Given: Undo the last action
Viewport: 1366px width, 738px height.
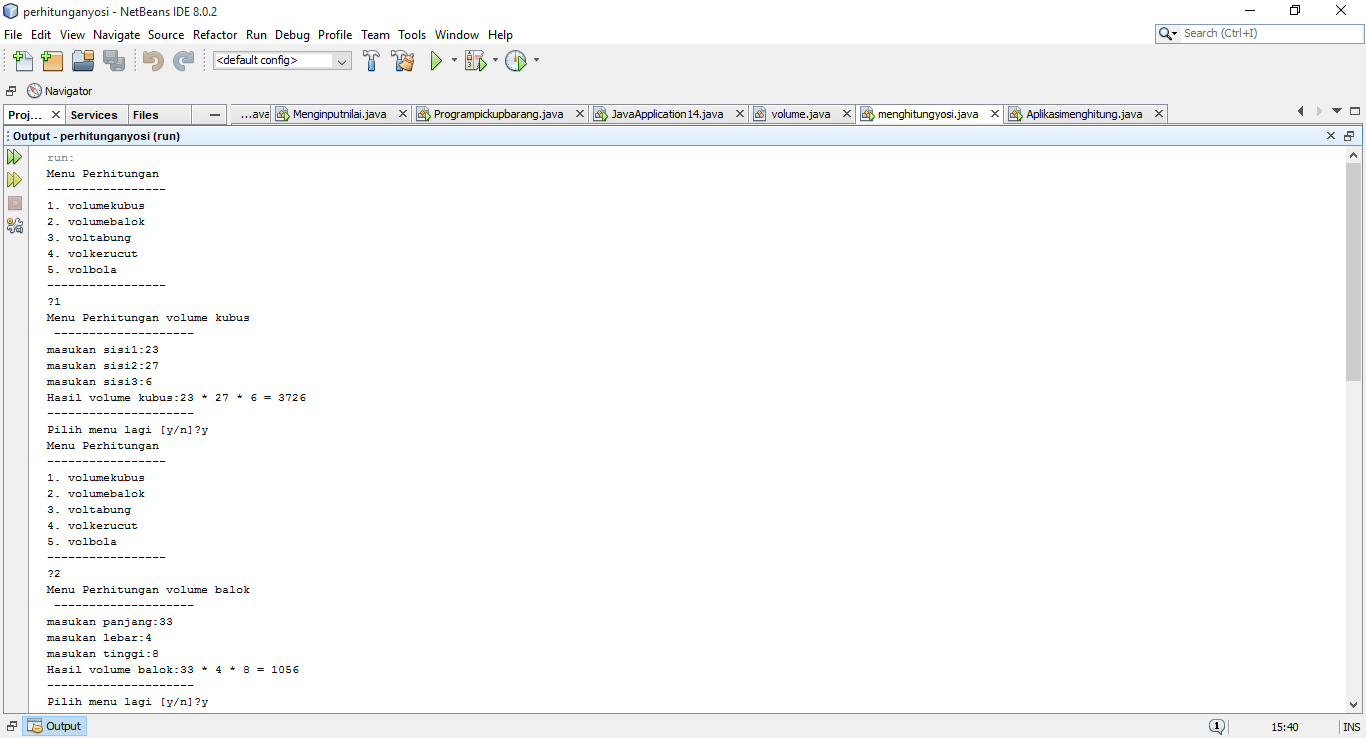Looking at the screenshot, I should [x=151, y=60].
